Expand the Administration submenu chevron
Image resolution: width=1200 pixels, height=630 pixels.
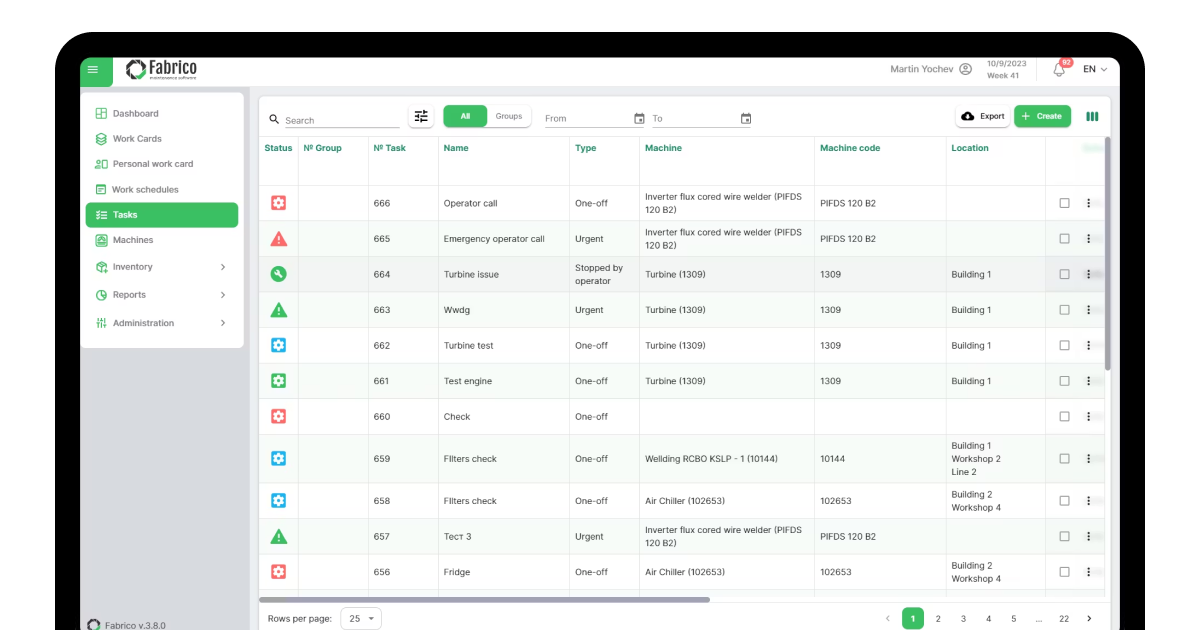[x=223, y=323]
